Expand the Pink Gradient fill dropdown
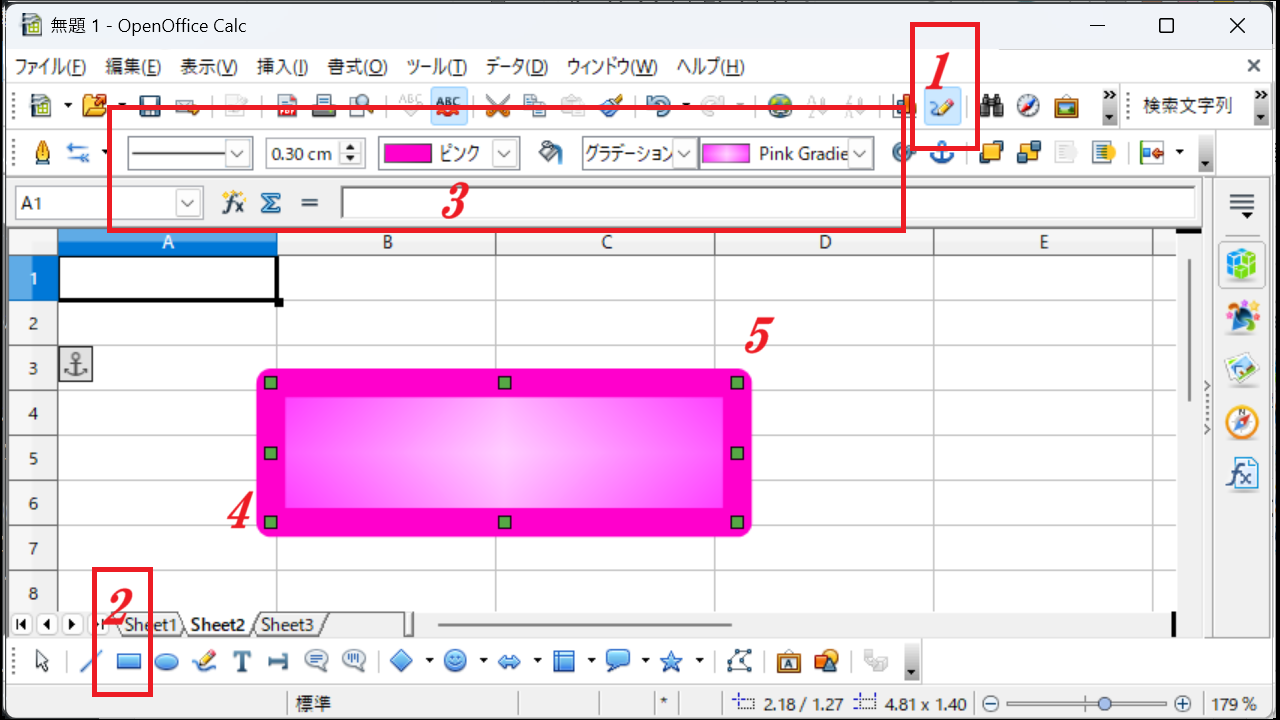This screenshot has height=720, width=1280. (x=860, y=154)
